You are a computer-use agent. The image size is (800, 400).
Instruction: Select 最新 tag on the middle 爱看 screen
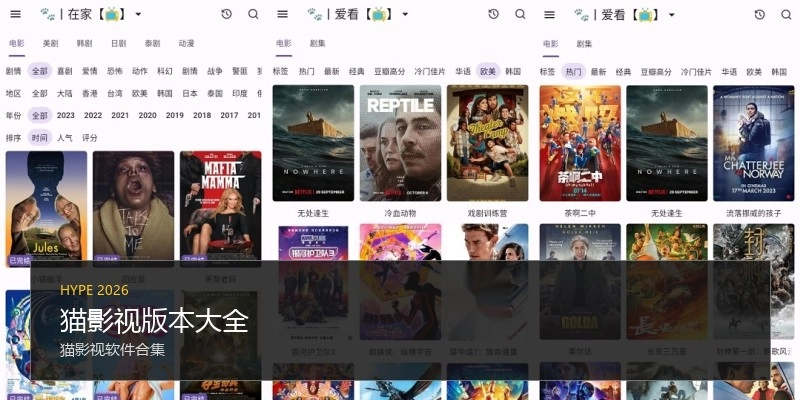tap(331, 71)
